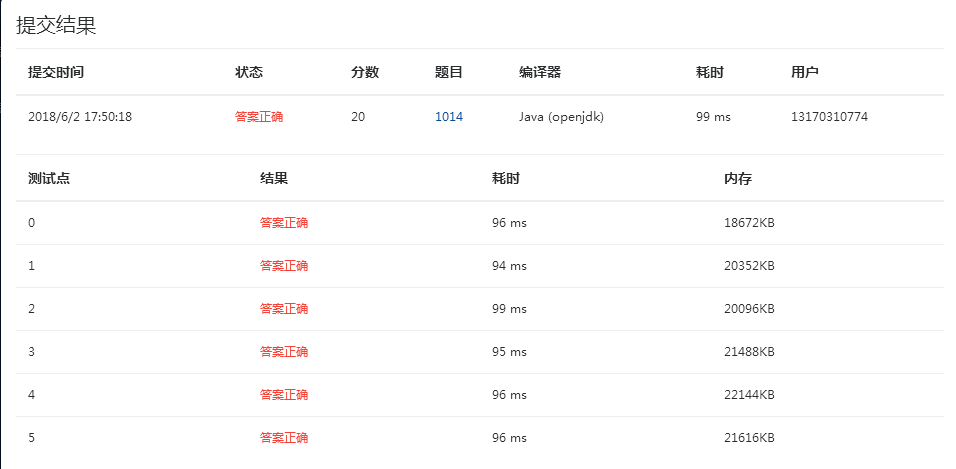Click memory value 20352KB
Viewport: 956px width, 469px height.
(749, 266)
